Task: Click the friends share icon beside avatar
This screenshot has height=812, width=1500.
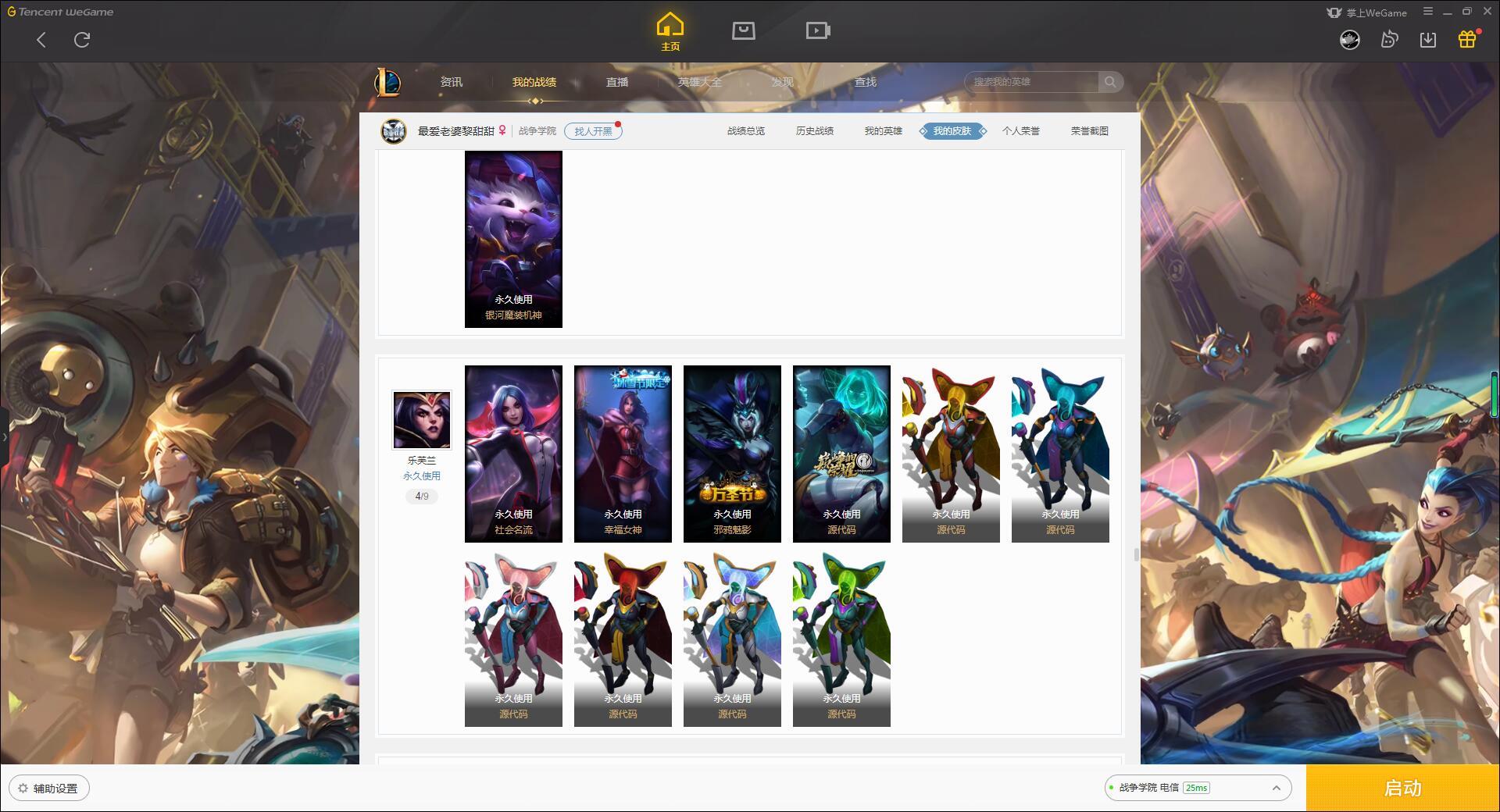Action: point(1389,40)
